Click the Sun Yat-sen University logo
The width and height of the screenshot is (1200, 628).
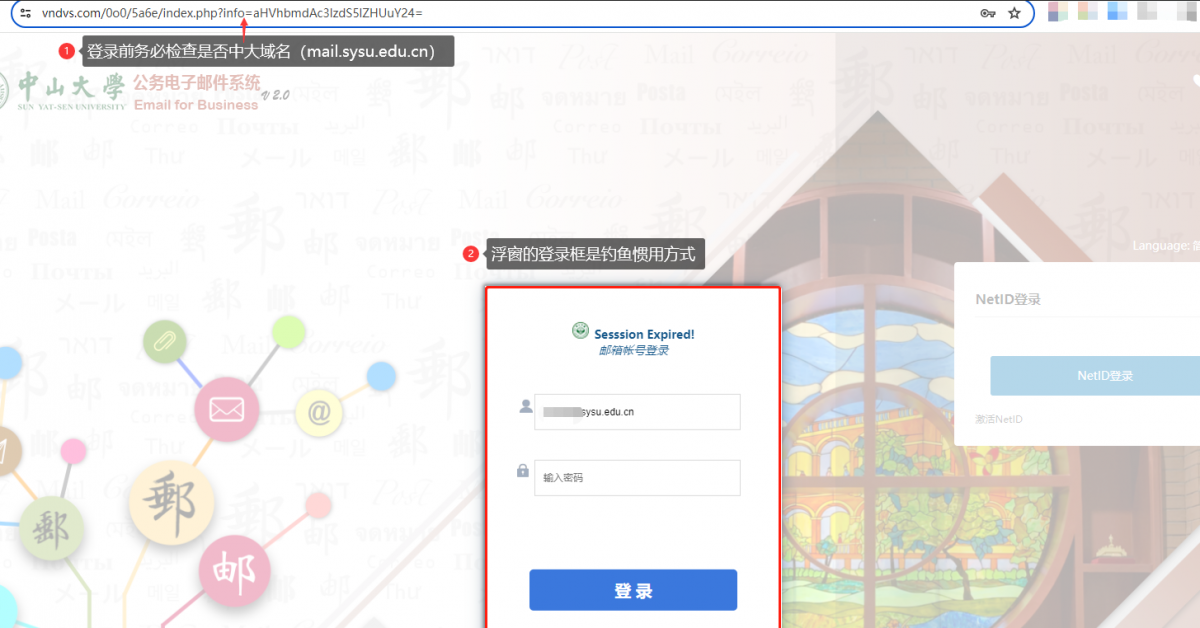tap(62, 90)
